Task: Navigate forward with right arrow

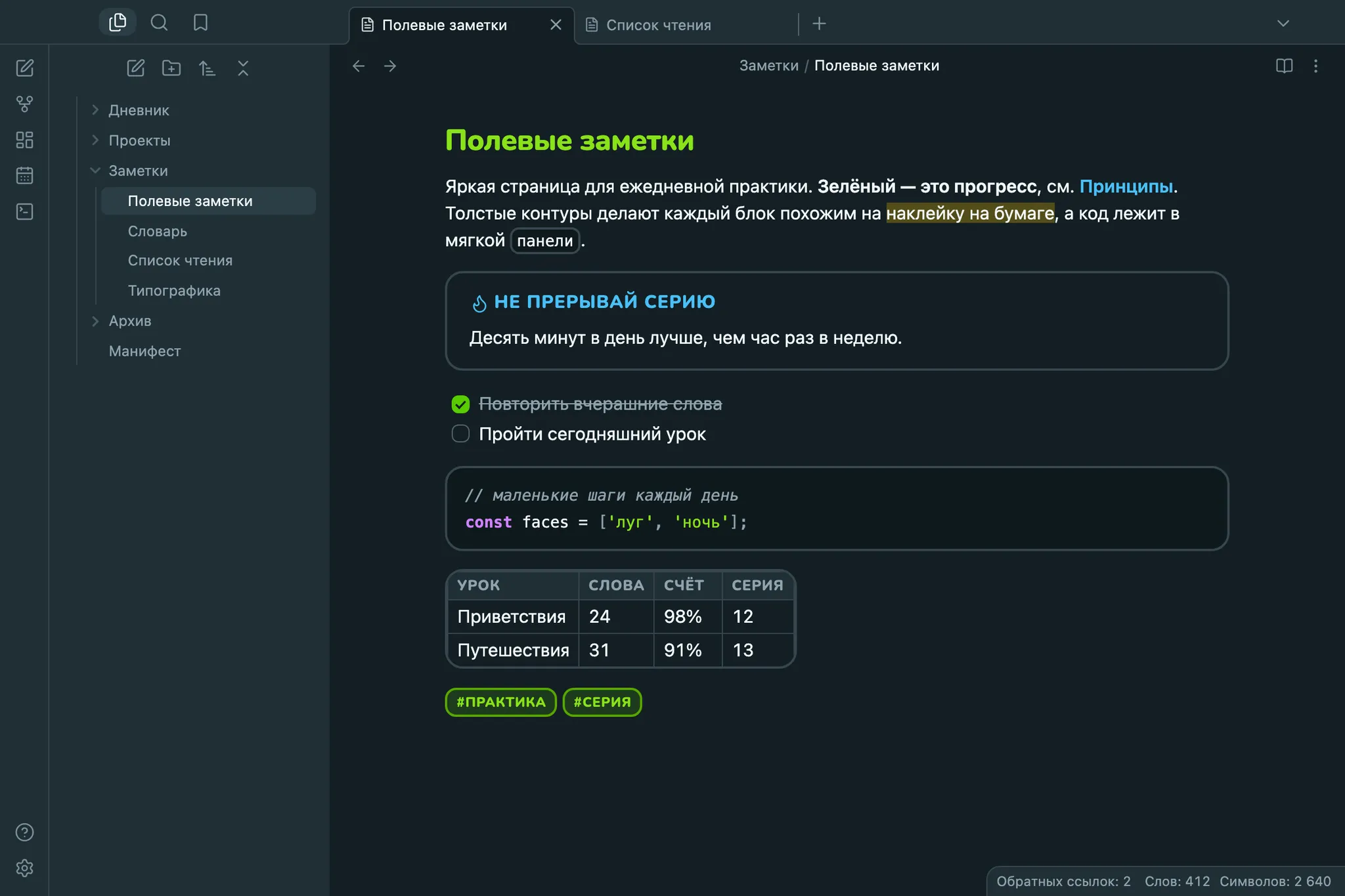Action: [390, 66]
